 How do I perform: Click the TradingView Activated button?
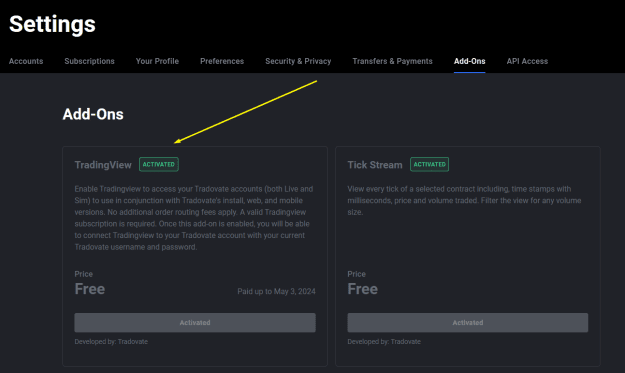click(195, 322)
